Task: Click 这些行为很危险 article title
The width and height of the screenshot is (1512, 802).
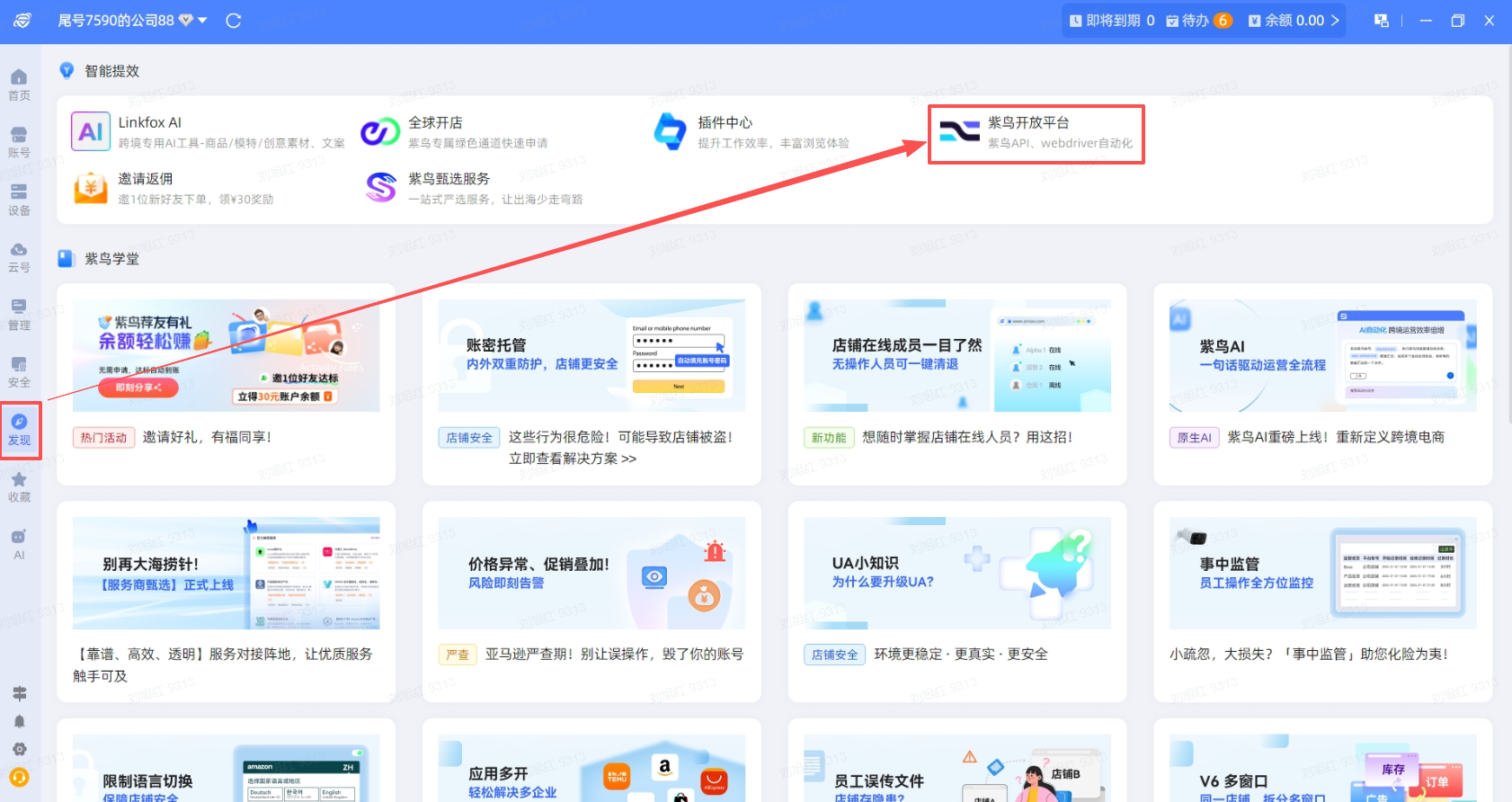Action: coord(620,448)
